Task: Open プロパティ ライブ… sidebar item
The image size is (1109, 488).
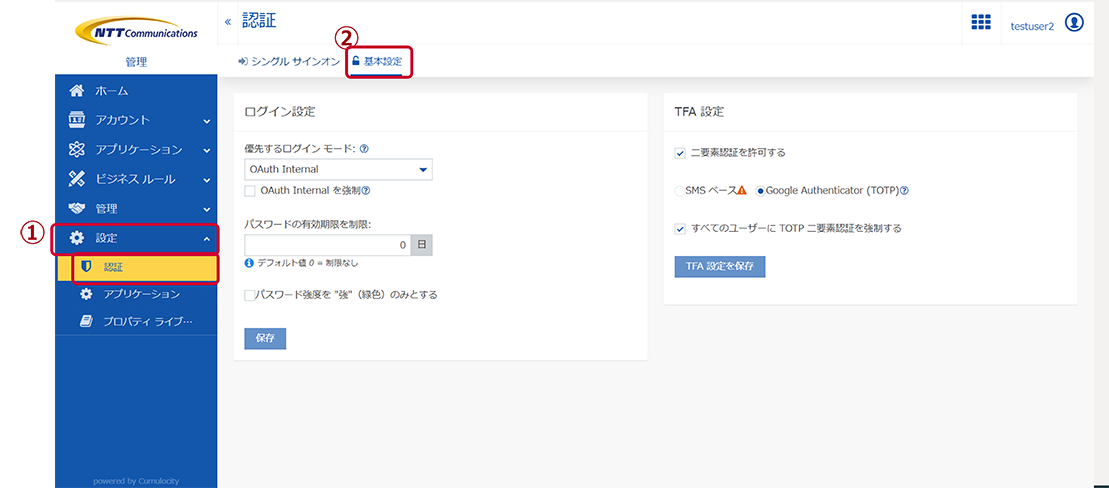Action: coord(136,322)
